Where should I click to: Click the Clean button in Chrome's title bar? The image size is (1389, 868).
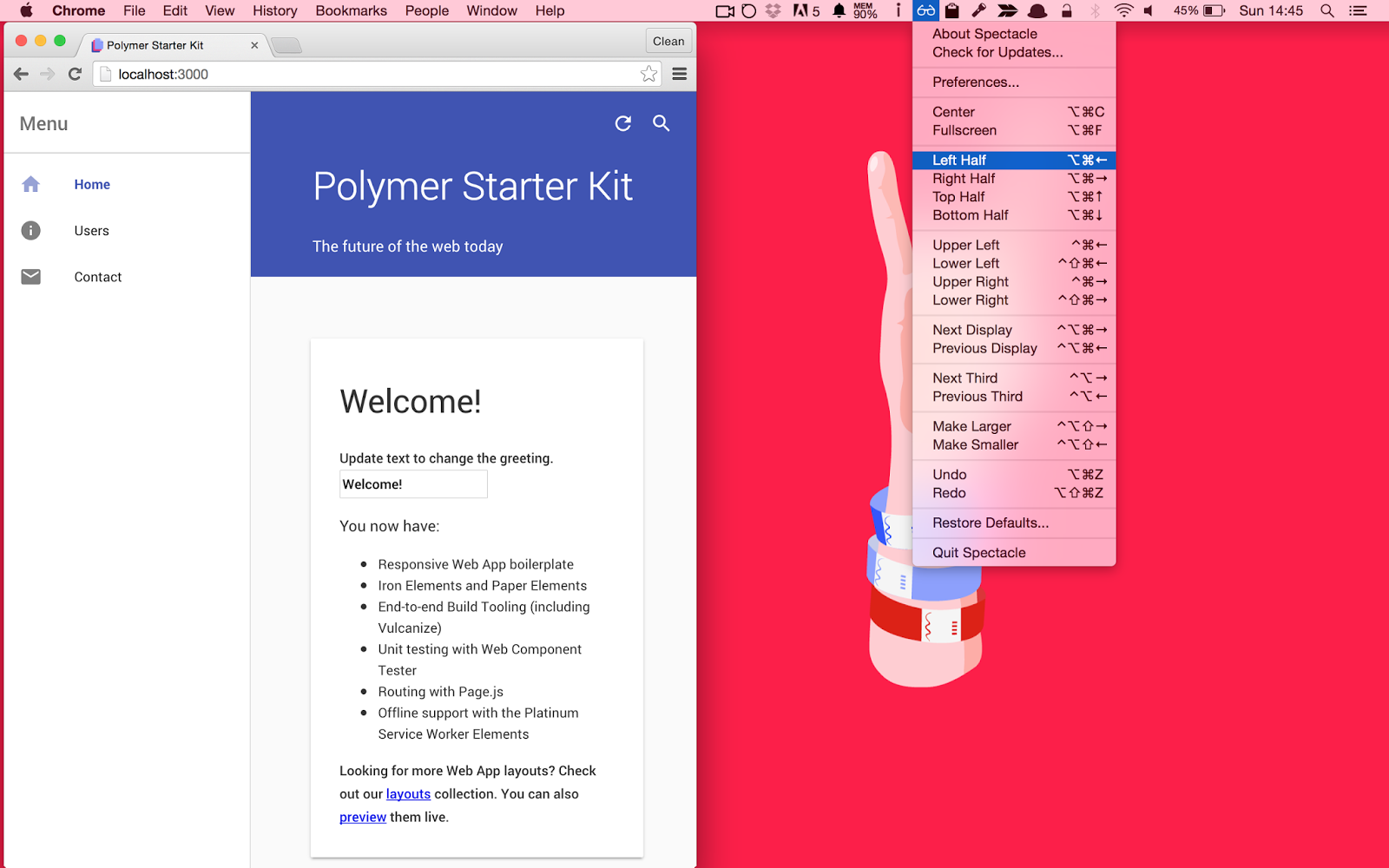coord(668,41)
